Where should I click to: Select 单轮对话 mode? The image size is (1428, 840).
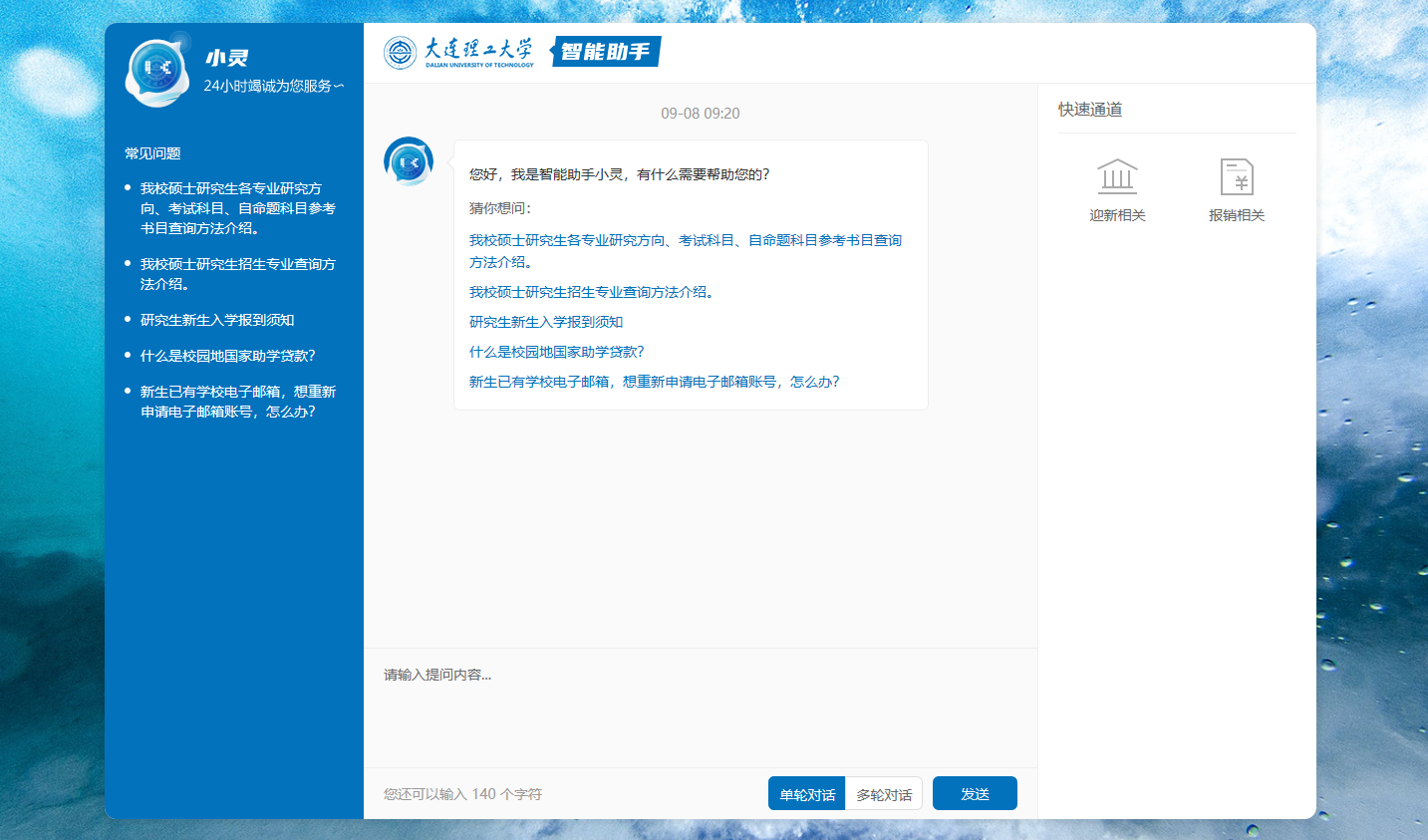(x=807, y=794)
